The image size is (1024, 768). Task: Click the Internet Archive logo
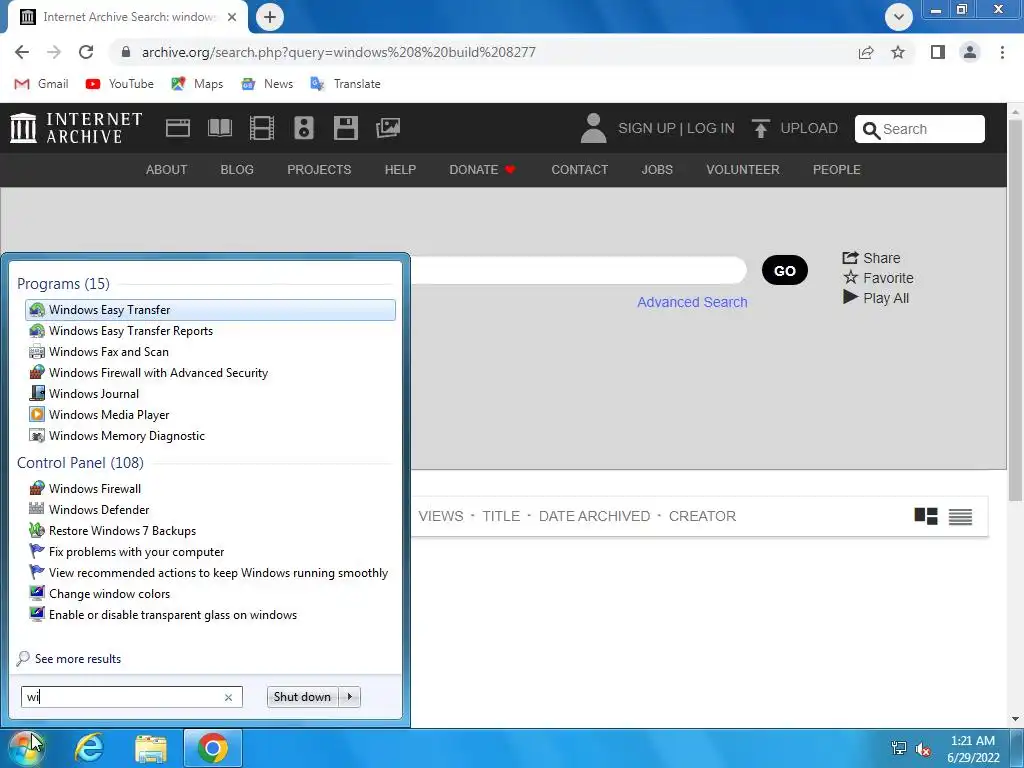pyautogui.click(x=76, y=128)
